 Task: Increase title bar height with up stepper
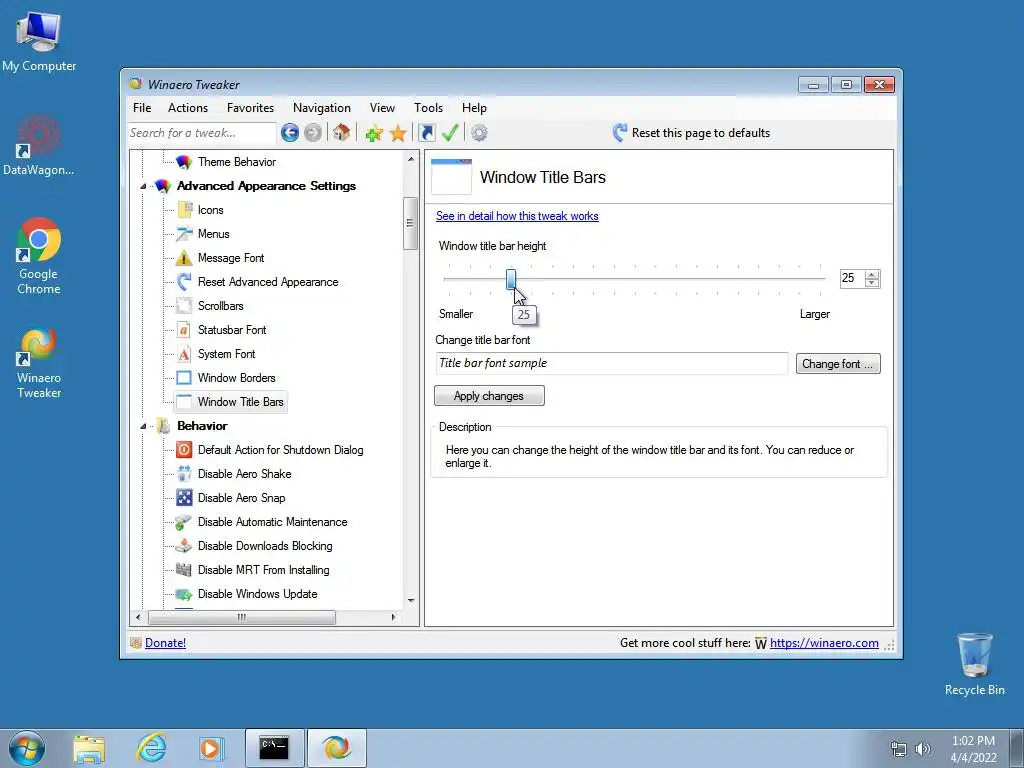coord(872,274)
